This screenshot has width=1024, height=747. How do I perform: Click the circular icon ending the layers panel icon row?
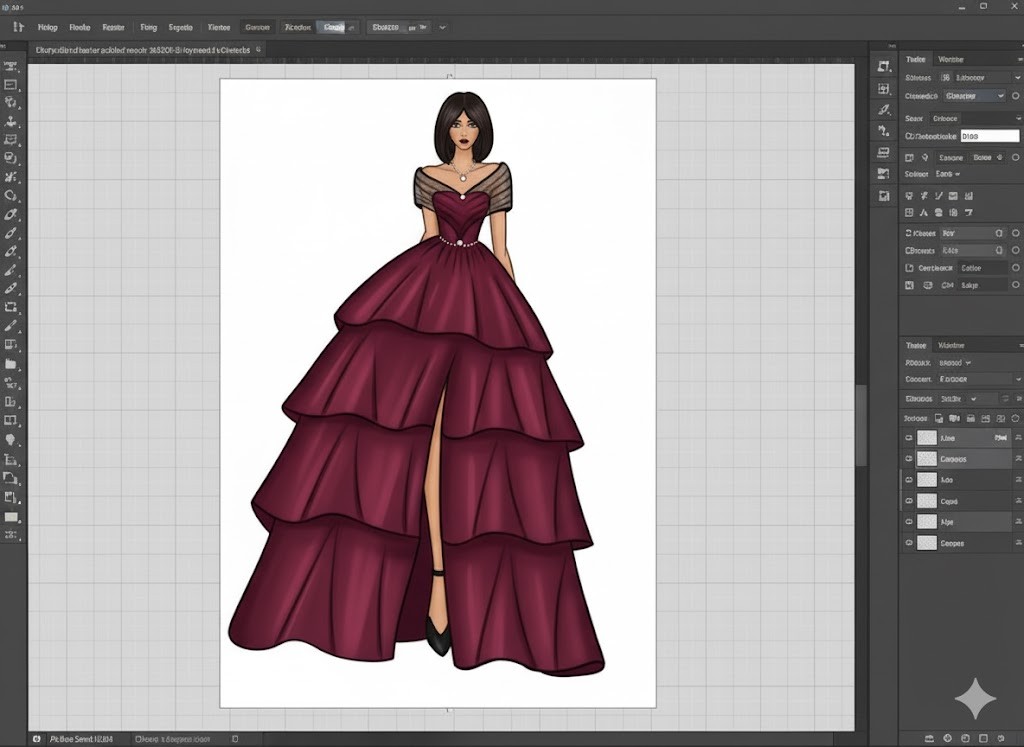point(1015,418)
